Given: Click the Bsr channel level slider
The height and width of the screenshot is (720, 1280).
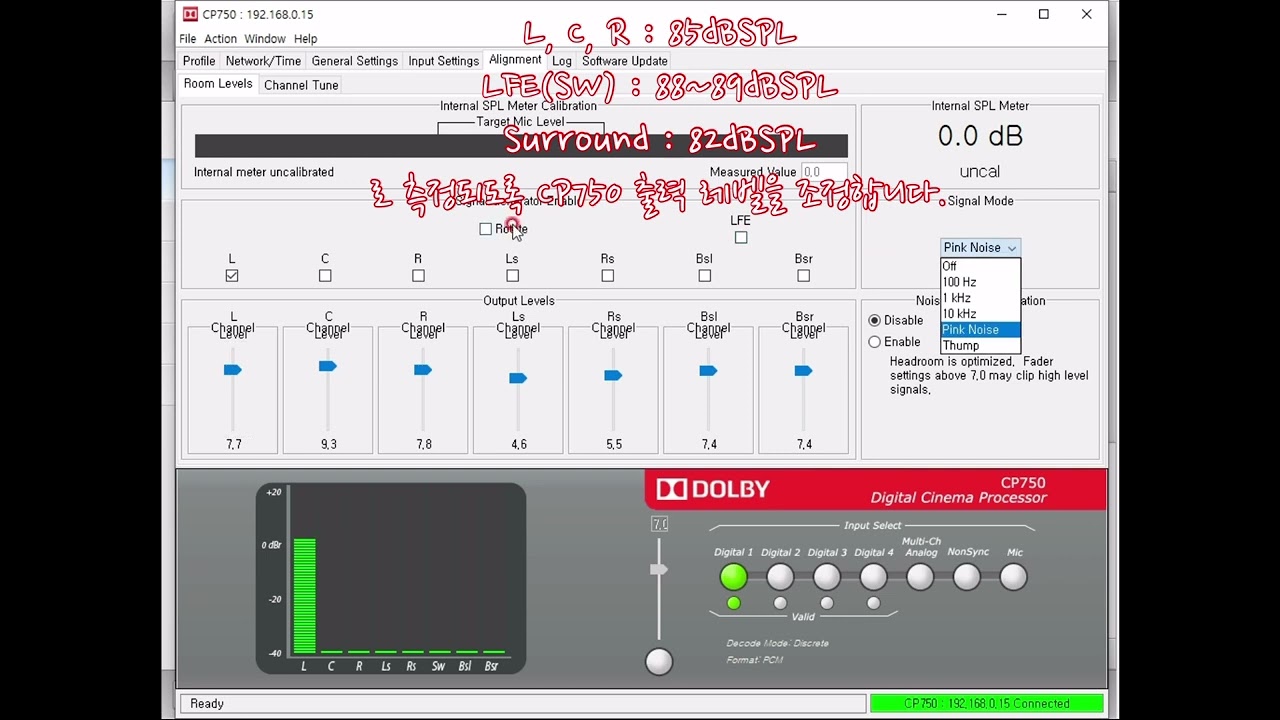Looking at the screenshot, I should click(x=803, y=371).
